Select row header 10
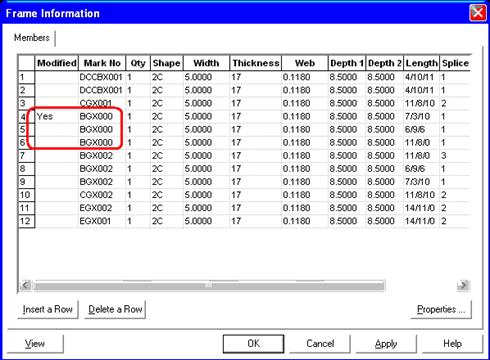 point(26,195)
